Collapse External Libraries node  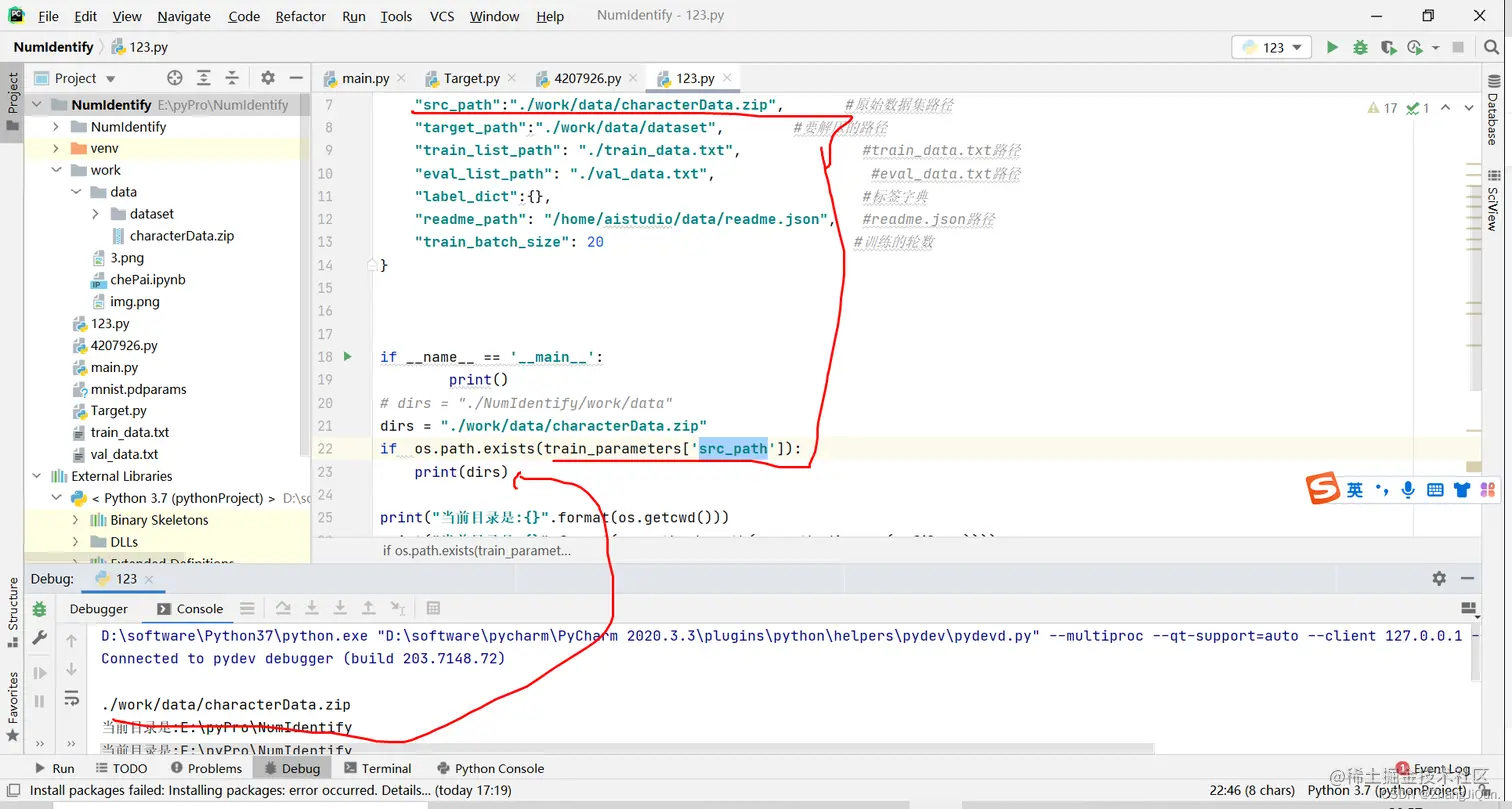tap(37, 476)
